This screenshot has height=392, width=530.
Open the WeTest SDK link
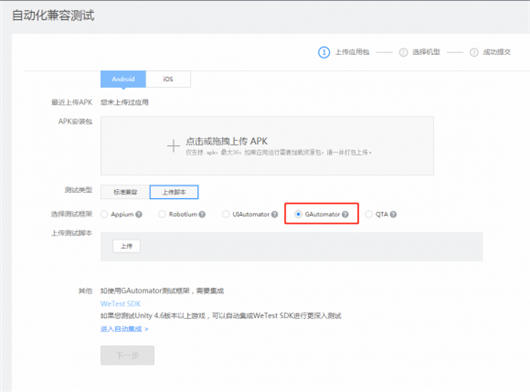120,303
